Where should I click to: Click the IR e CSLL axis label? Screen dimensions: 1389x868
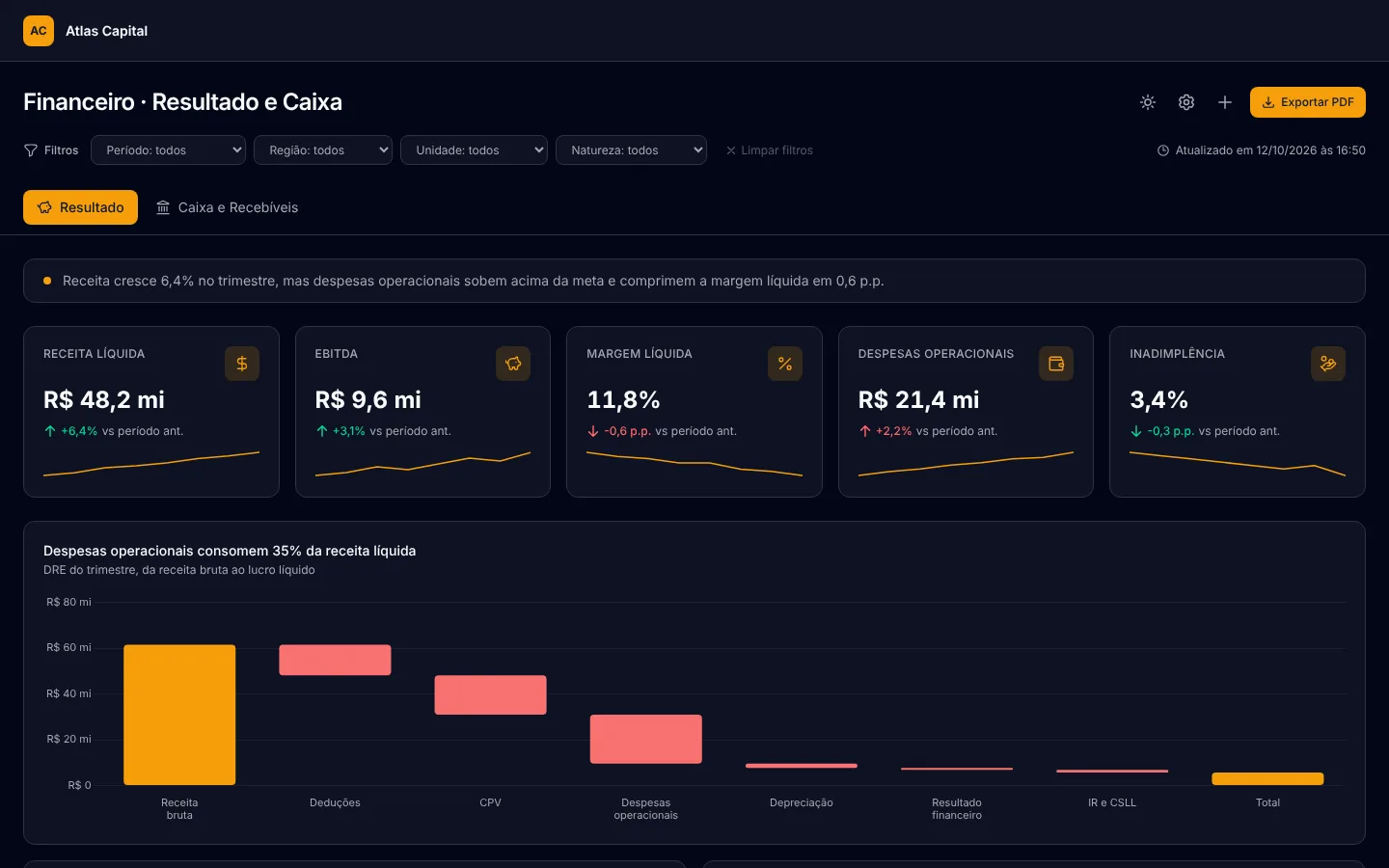point(1112,802)
